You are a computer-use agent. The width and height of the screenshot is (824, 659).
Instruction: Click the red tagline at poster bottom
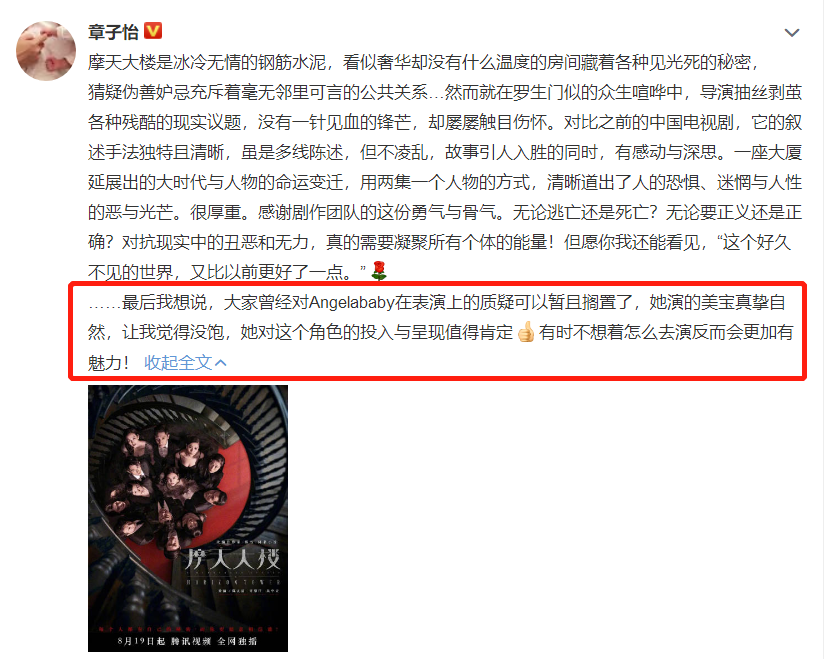tap(188, 629)
